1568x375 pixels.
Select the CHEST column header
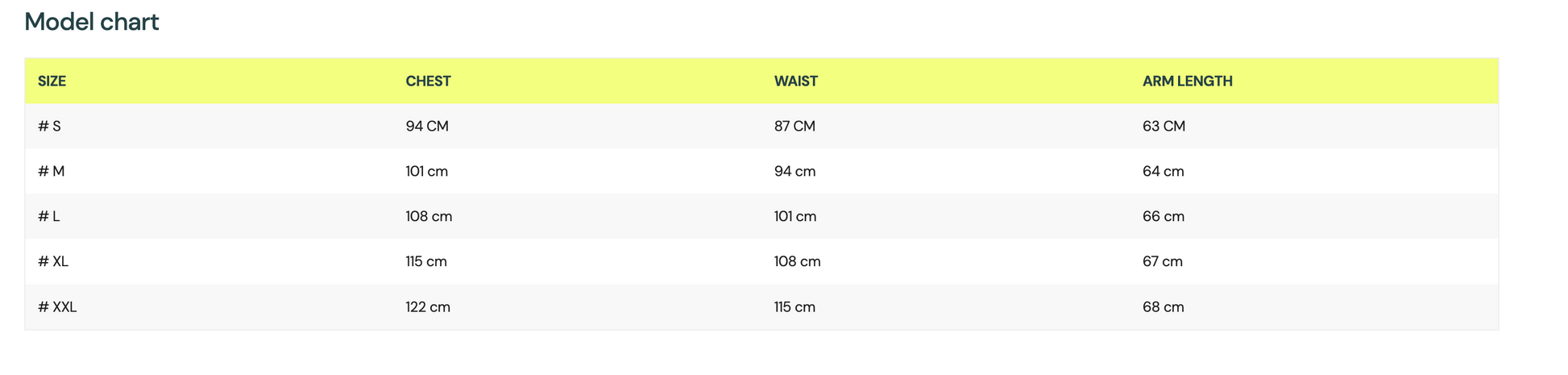(429, 81)
